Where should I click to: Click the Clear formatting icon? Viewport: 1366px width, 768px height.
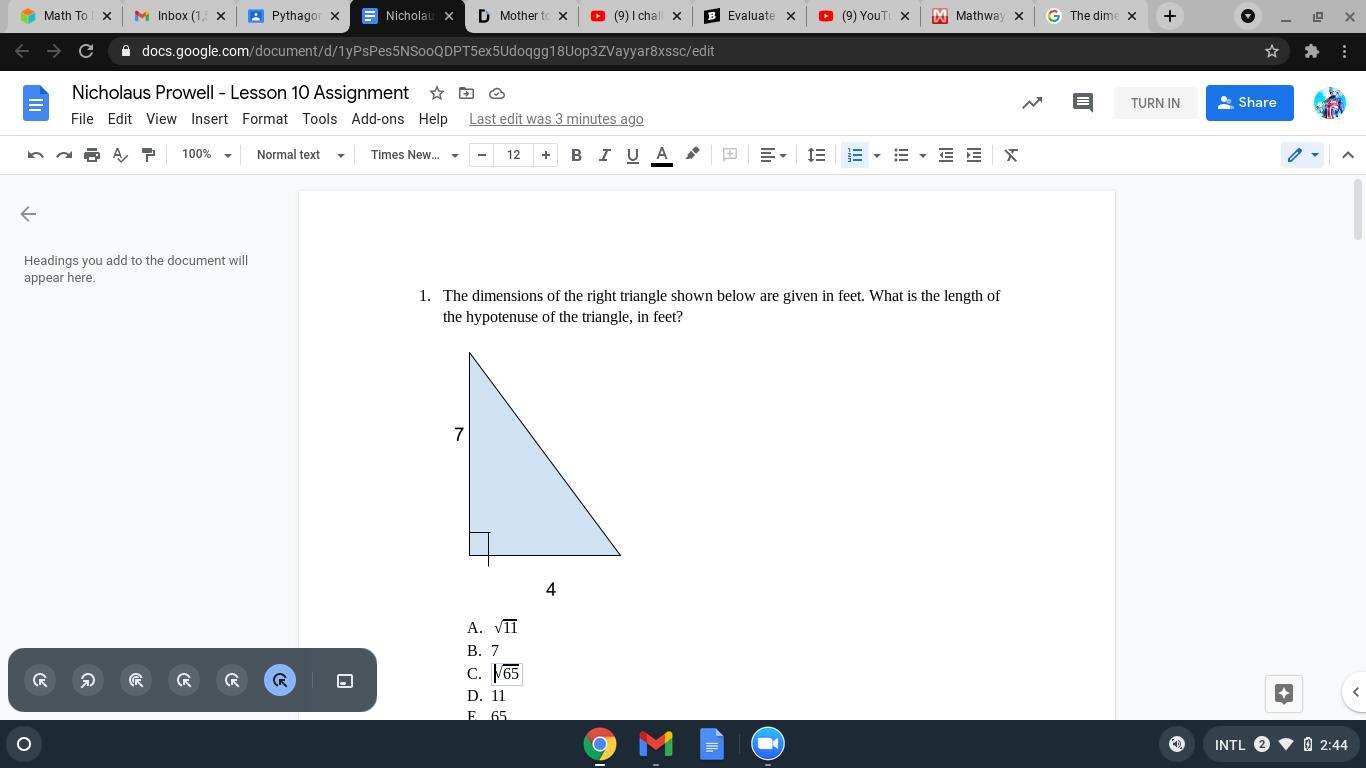tap(1011, 155)
